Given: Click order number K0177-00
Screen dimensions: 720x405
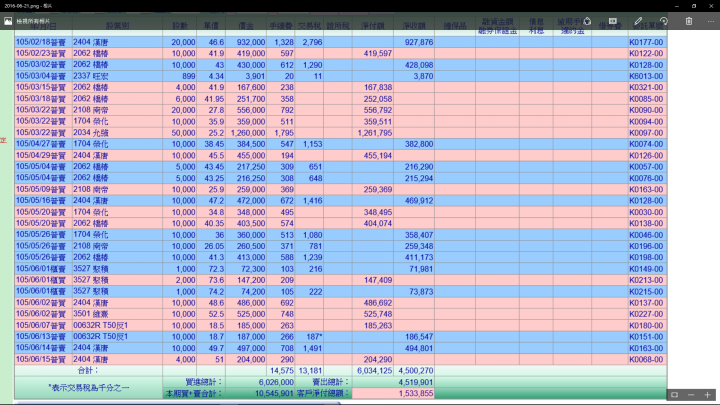Looking at the screenshot, I should pos(646,42).
